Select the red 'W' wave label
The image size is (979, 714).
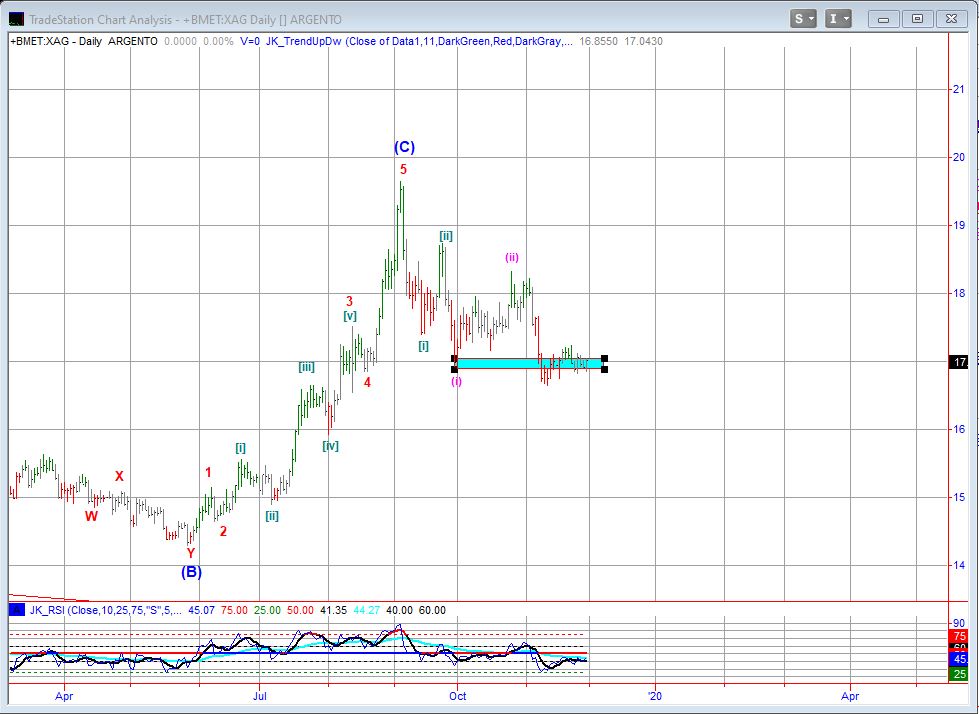pyautogui.click(x=91, y=516)
